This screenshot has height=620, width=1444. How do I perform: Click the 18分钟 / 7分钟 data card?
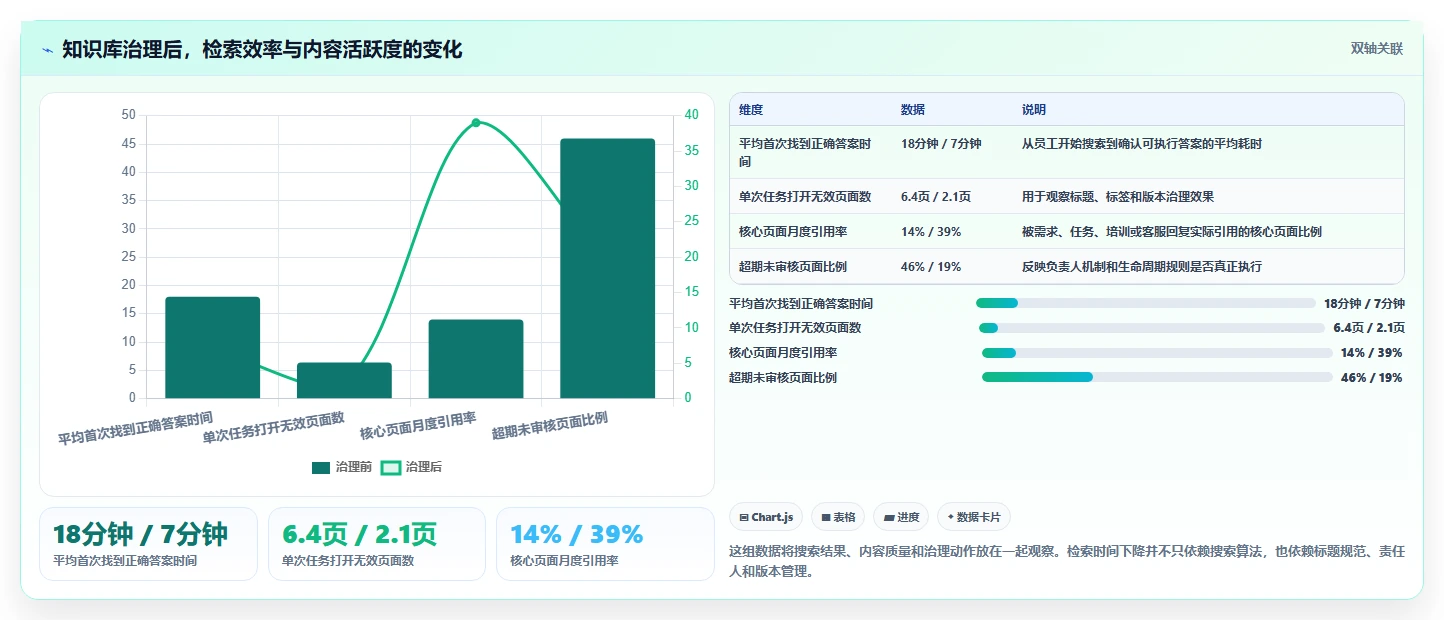coord(148,544)
